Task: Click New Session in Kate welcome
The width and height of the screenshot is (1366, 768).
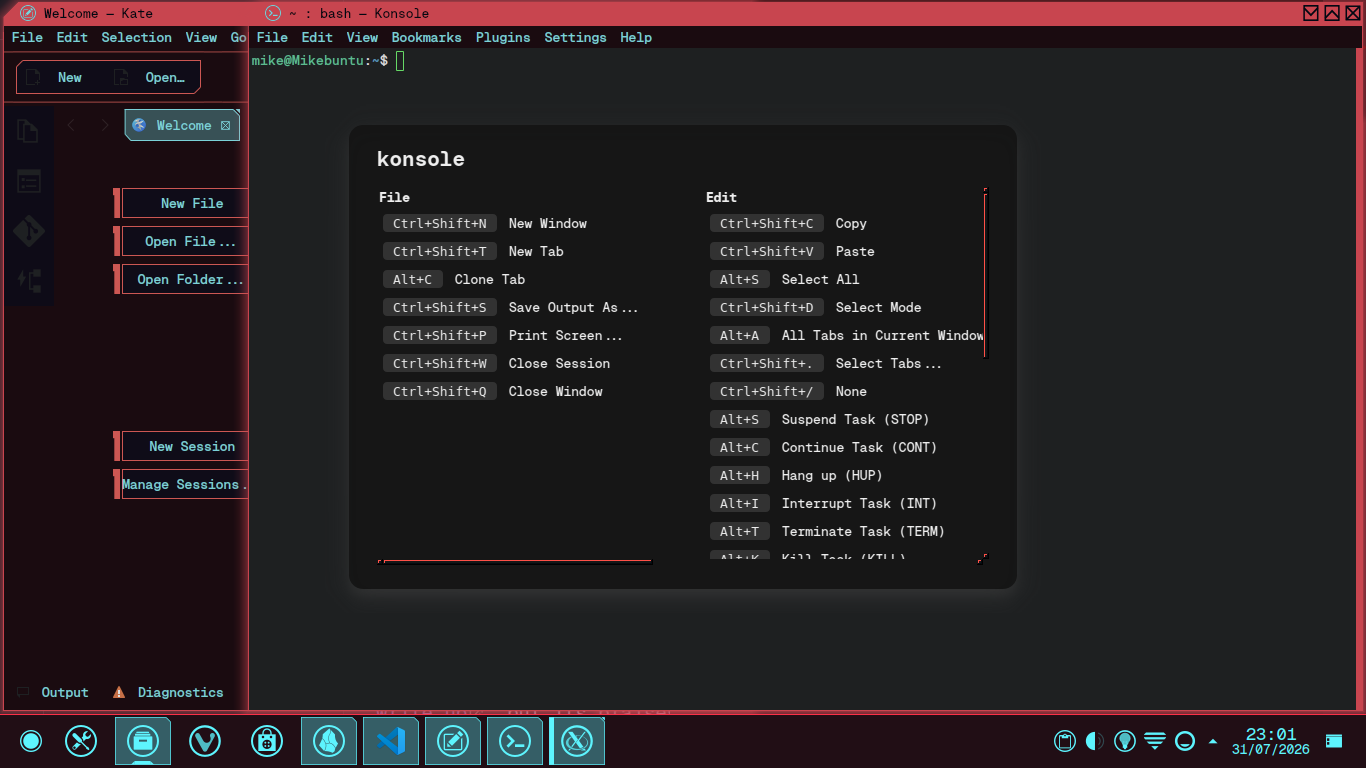Action: pyautogui.click(x=184, y=446)
